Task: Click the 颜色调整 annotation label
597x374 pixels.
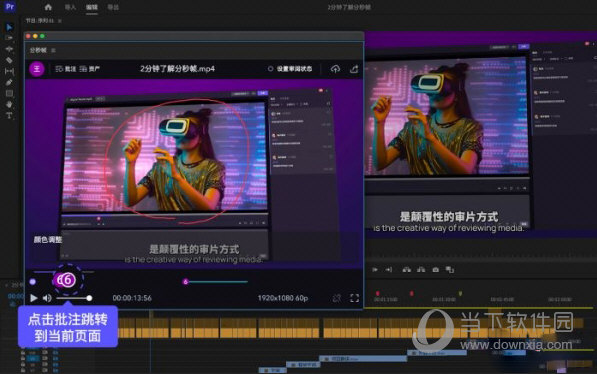Action: (x=48, y=240)
